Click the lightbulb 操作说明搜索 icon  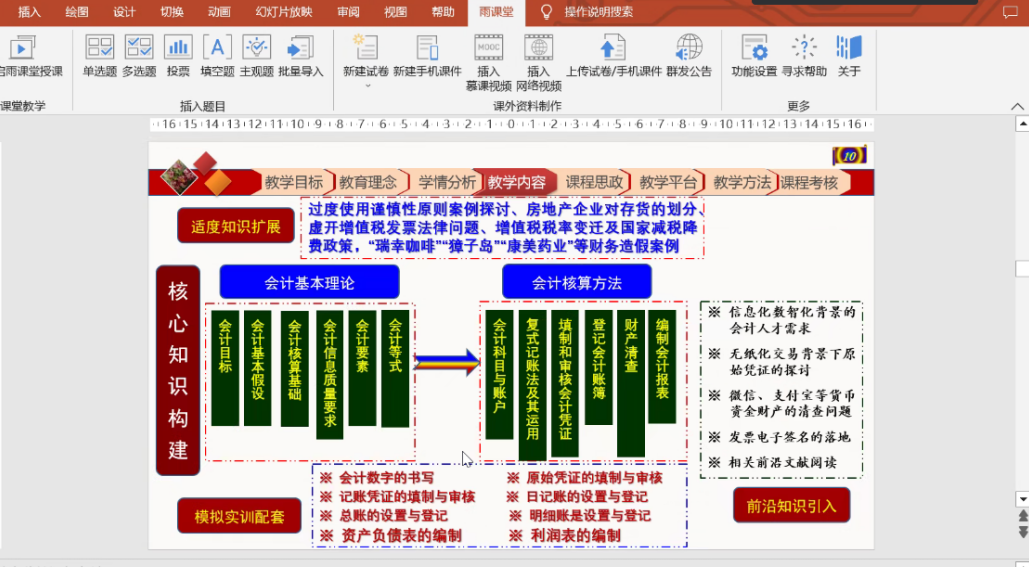pyautogui.click(x=546, y=12)
